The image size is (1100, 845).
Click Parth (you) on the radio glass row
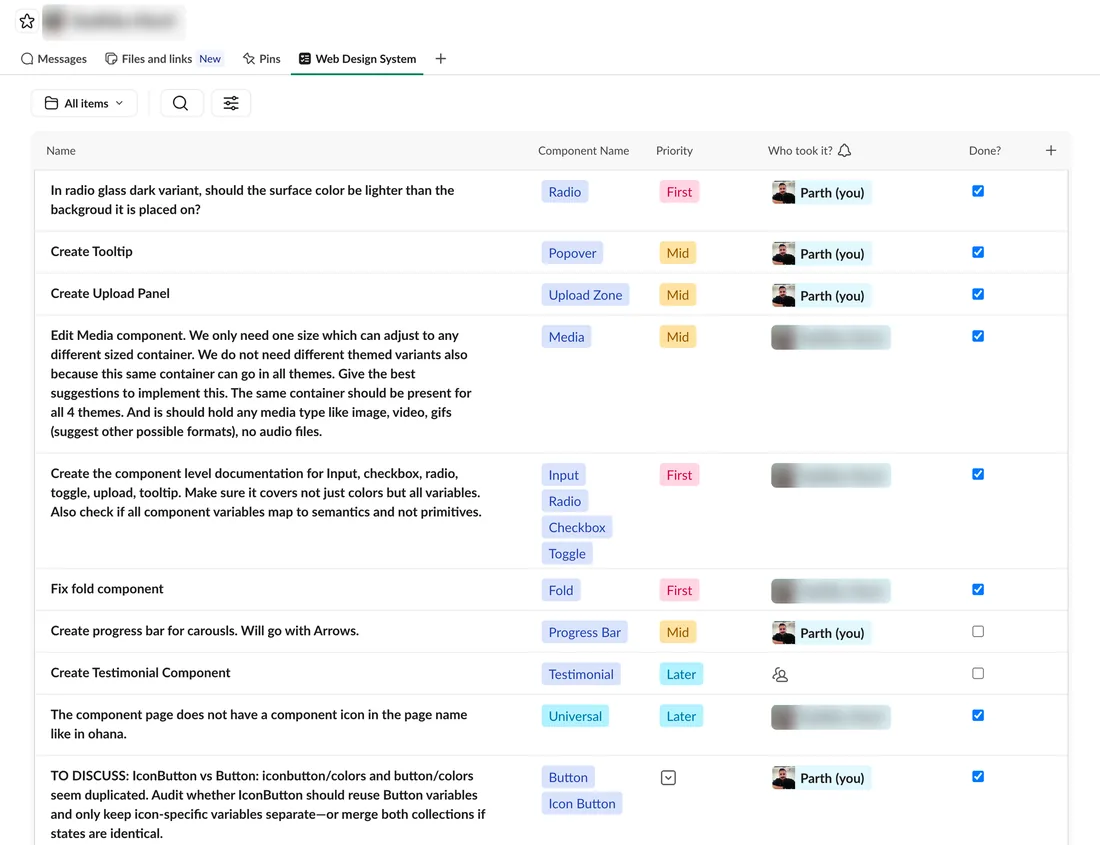tap(821, 193)
